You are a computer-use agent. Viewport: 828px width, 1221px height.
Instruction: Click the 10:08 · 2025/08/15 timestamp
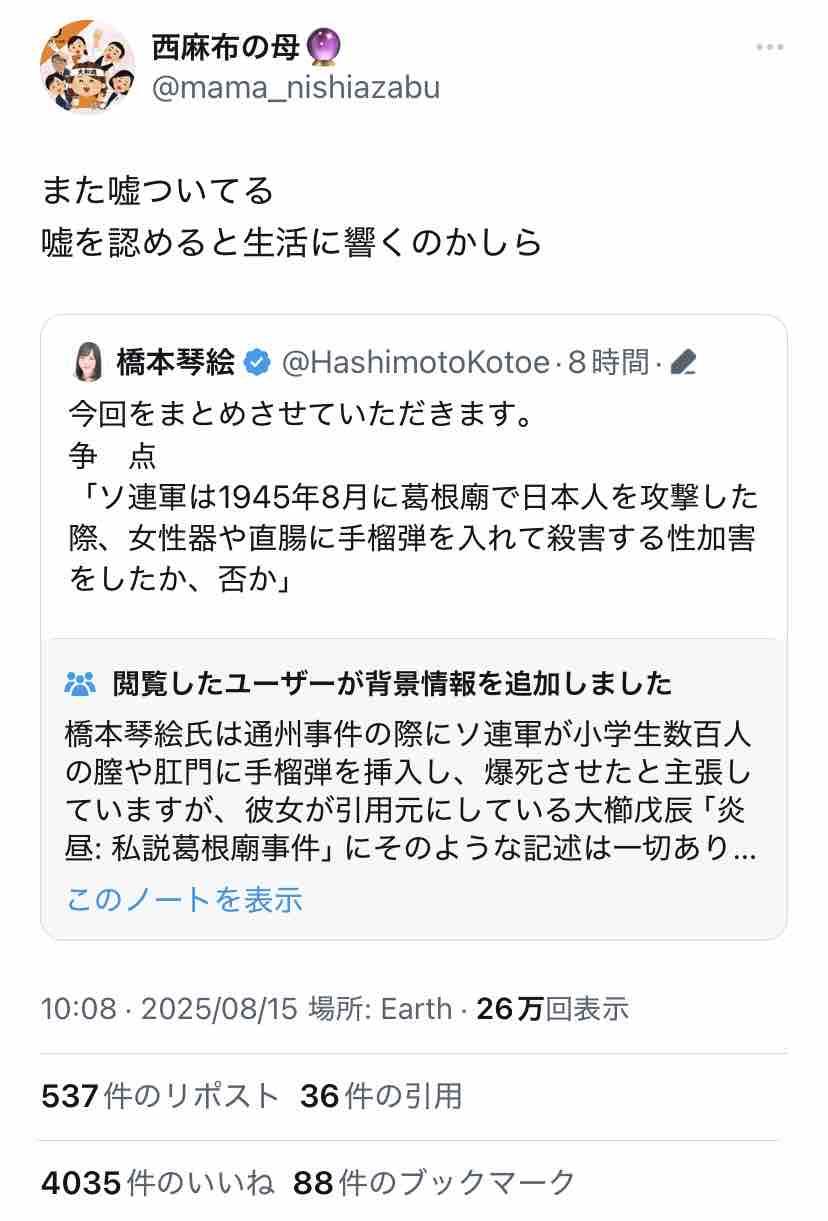[x=169, y=1008]
